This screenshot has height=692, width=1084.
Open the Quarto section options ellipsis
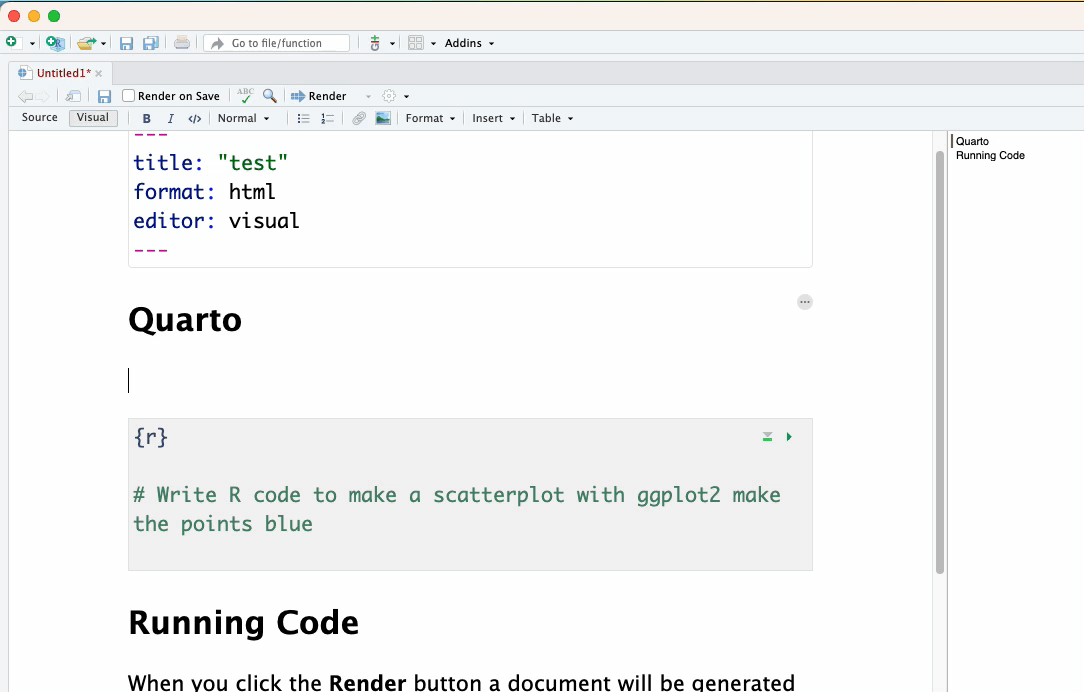(805, 302)
